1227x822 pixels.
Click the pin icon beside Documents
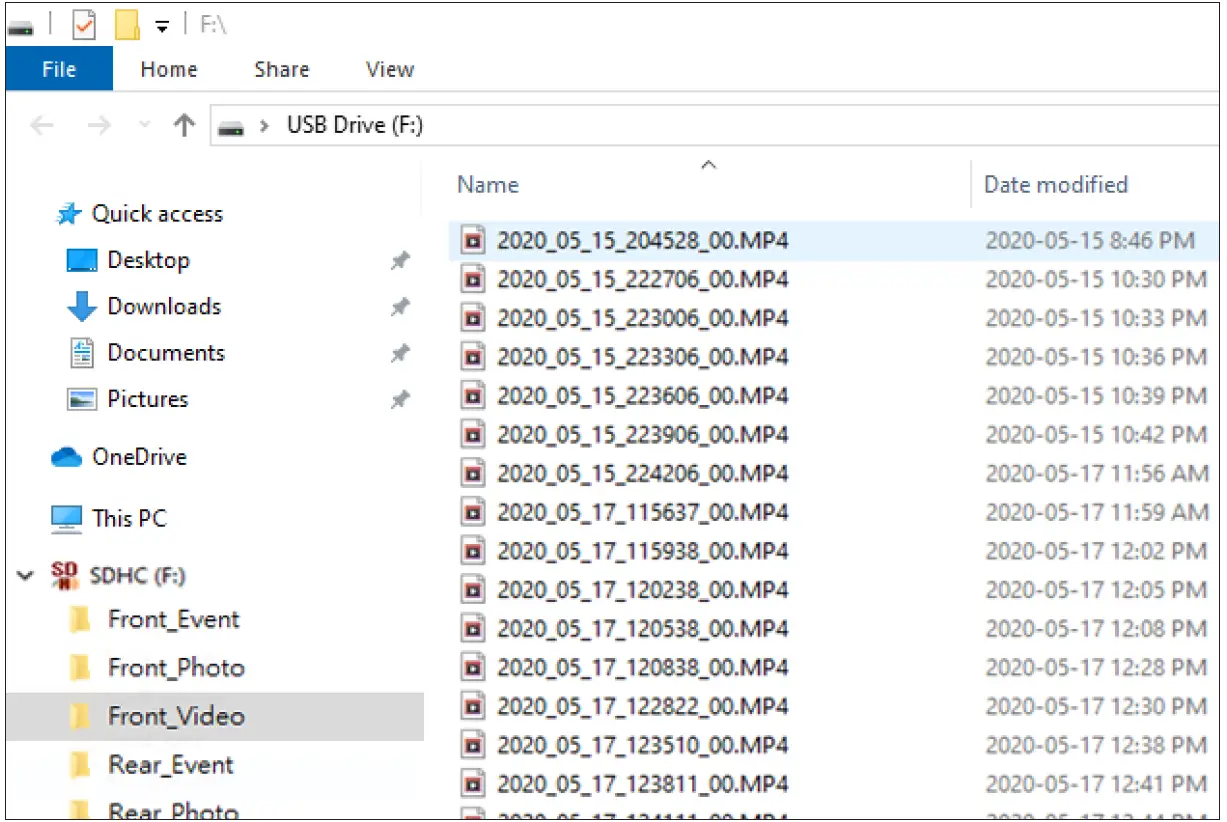pyautogui.click(x=400, y=353)
